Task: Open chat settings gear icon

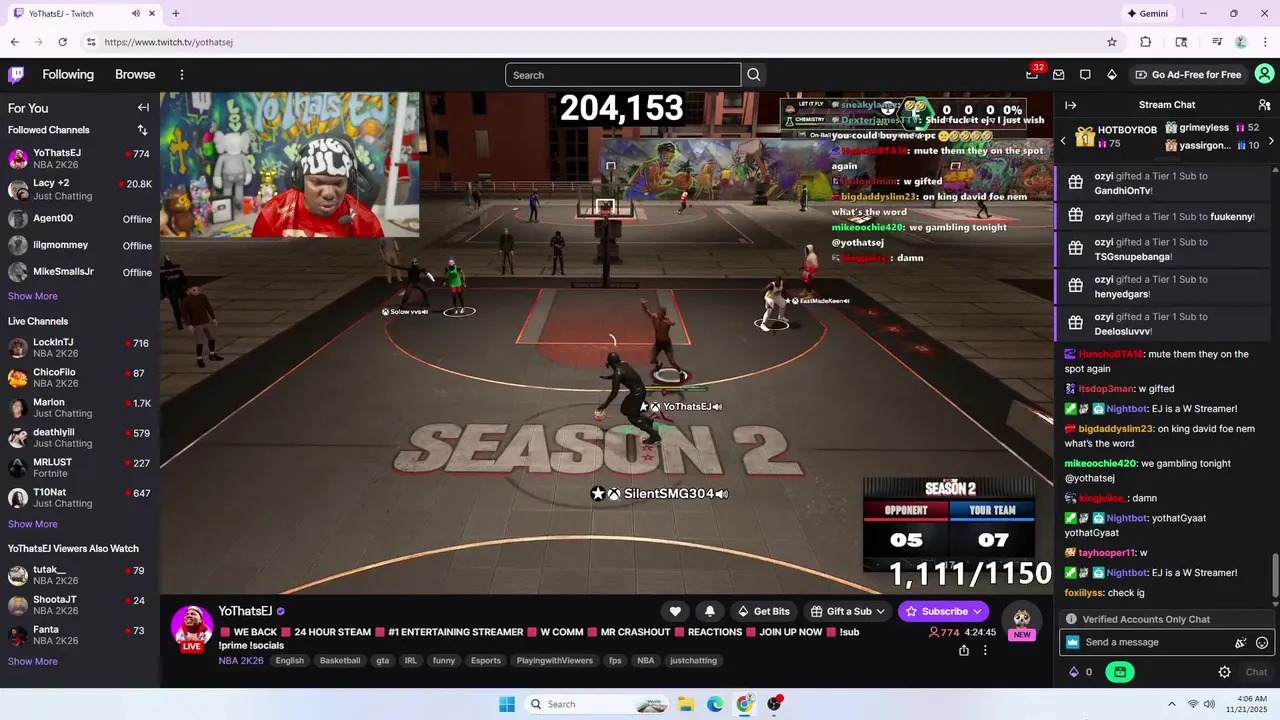Action: point(1224,672)
